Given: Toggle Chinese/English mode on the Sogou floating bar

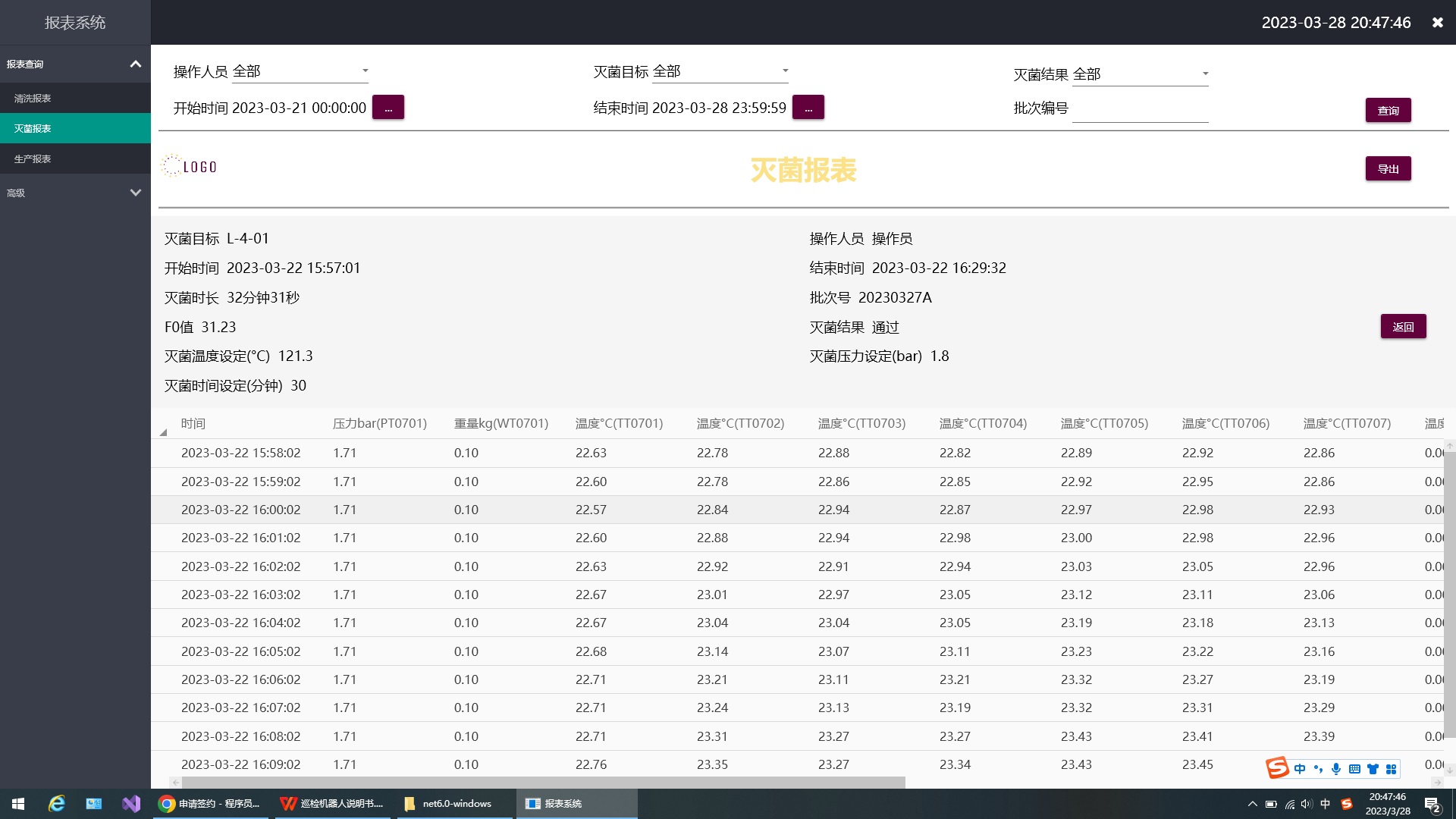Looking at the screenshot, I should point(1300,769).
